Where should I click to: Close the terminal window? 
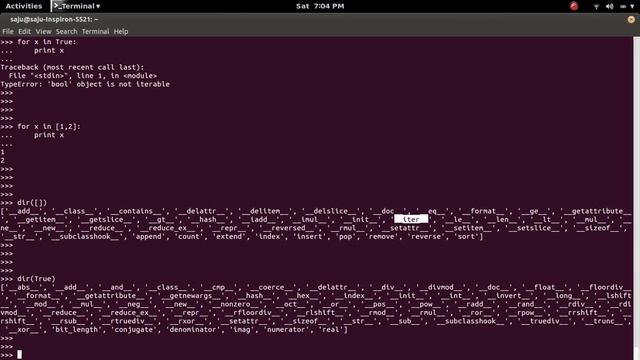(x=631, y=19)
